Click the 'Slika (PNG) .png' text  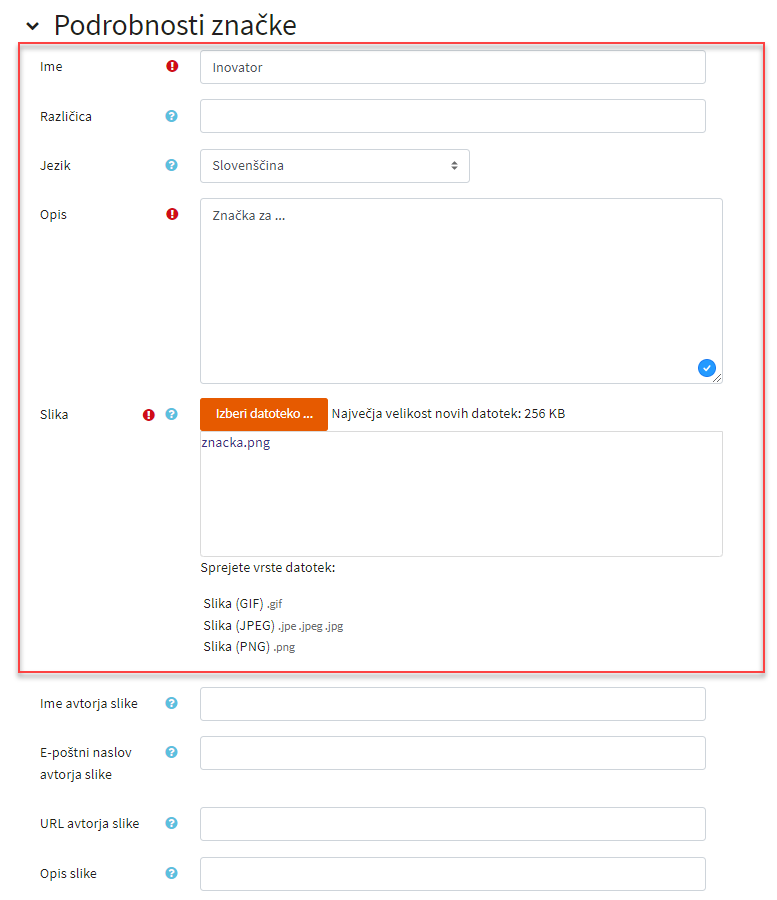pyautogui.click(x=249, y=647)
